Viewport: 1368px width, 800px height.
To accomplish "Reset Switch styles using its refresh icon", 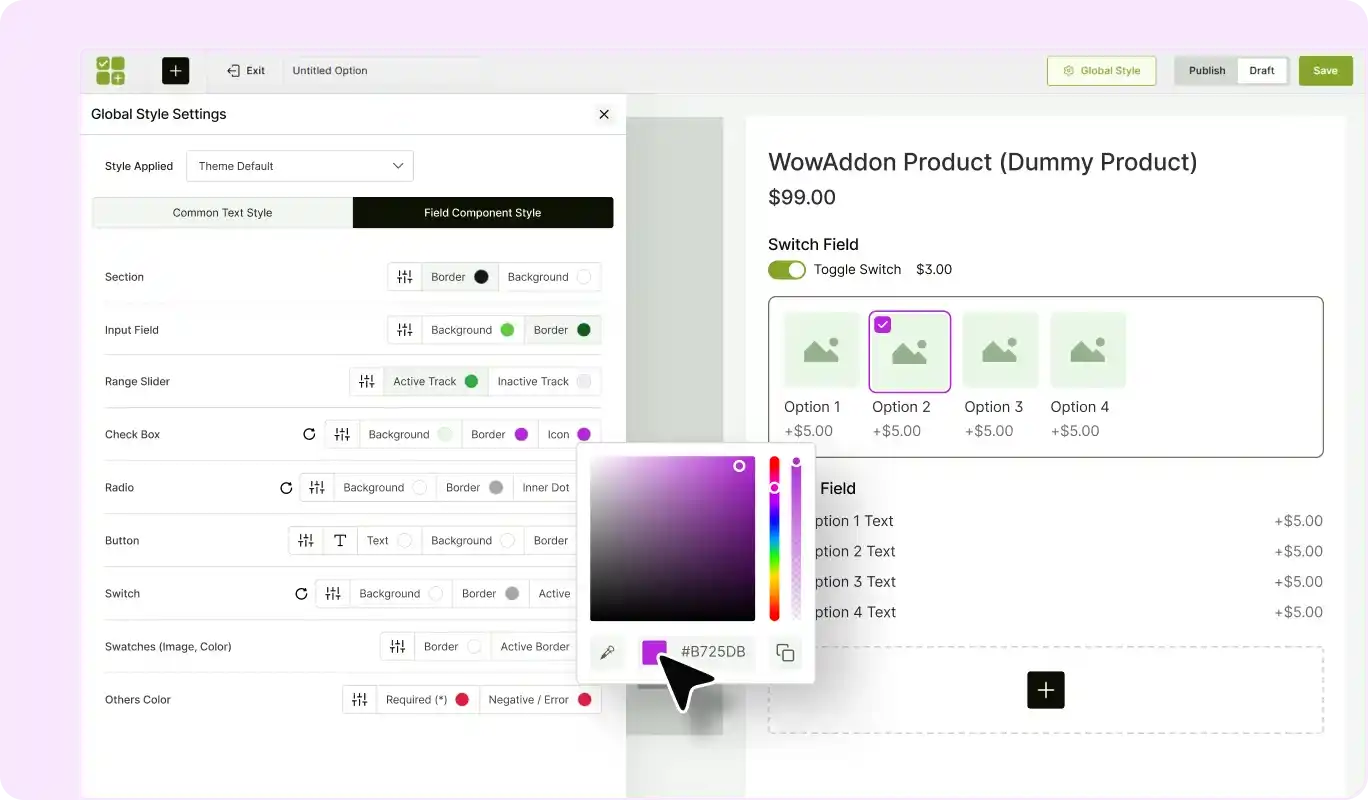I will [x=301, y=593].
